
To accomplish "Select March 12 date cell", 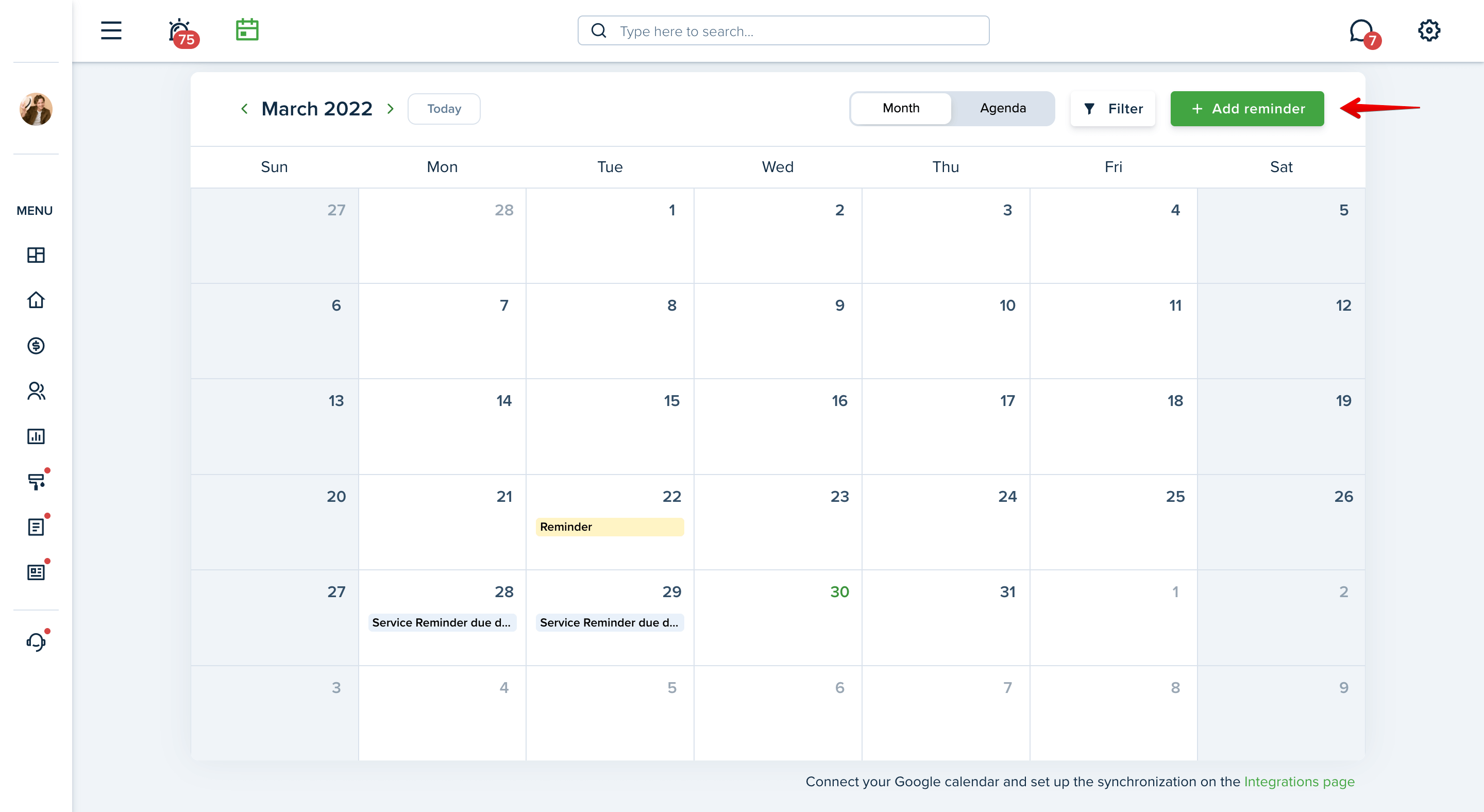I will pyautogui.click(x=1282, y=331).
